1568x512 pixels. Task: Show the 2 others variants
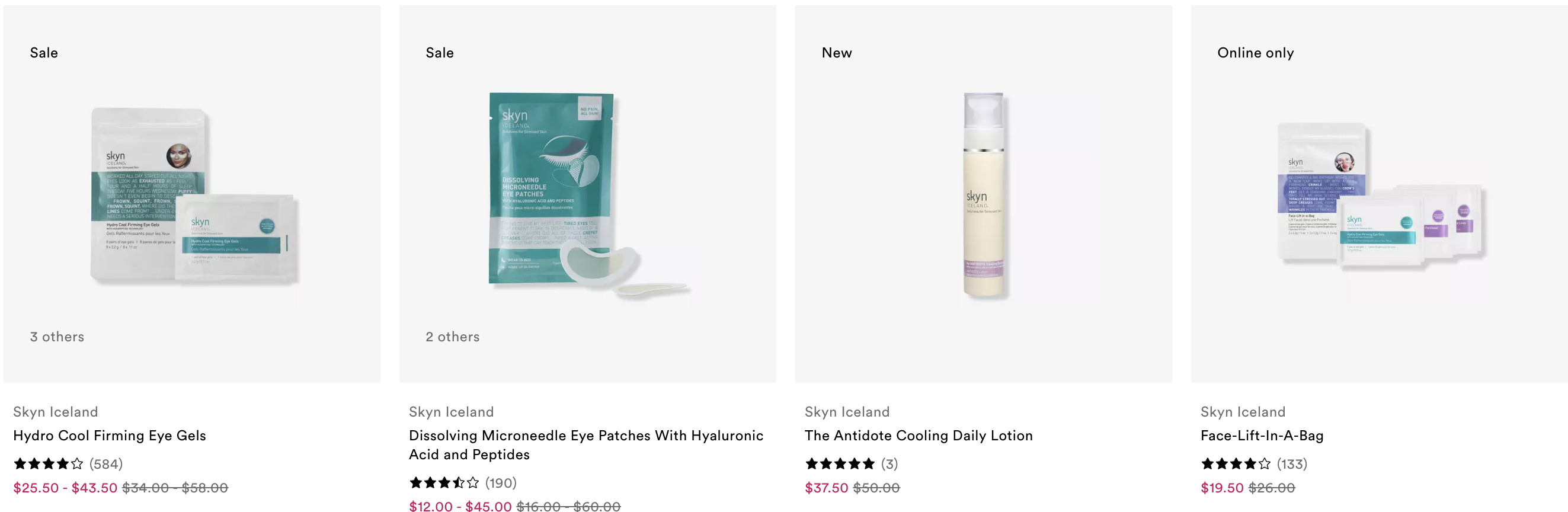pyautogui.click(x=452, y=337)
